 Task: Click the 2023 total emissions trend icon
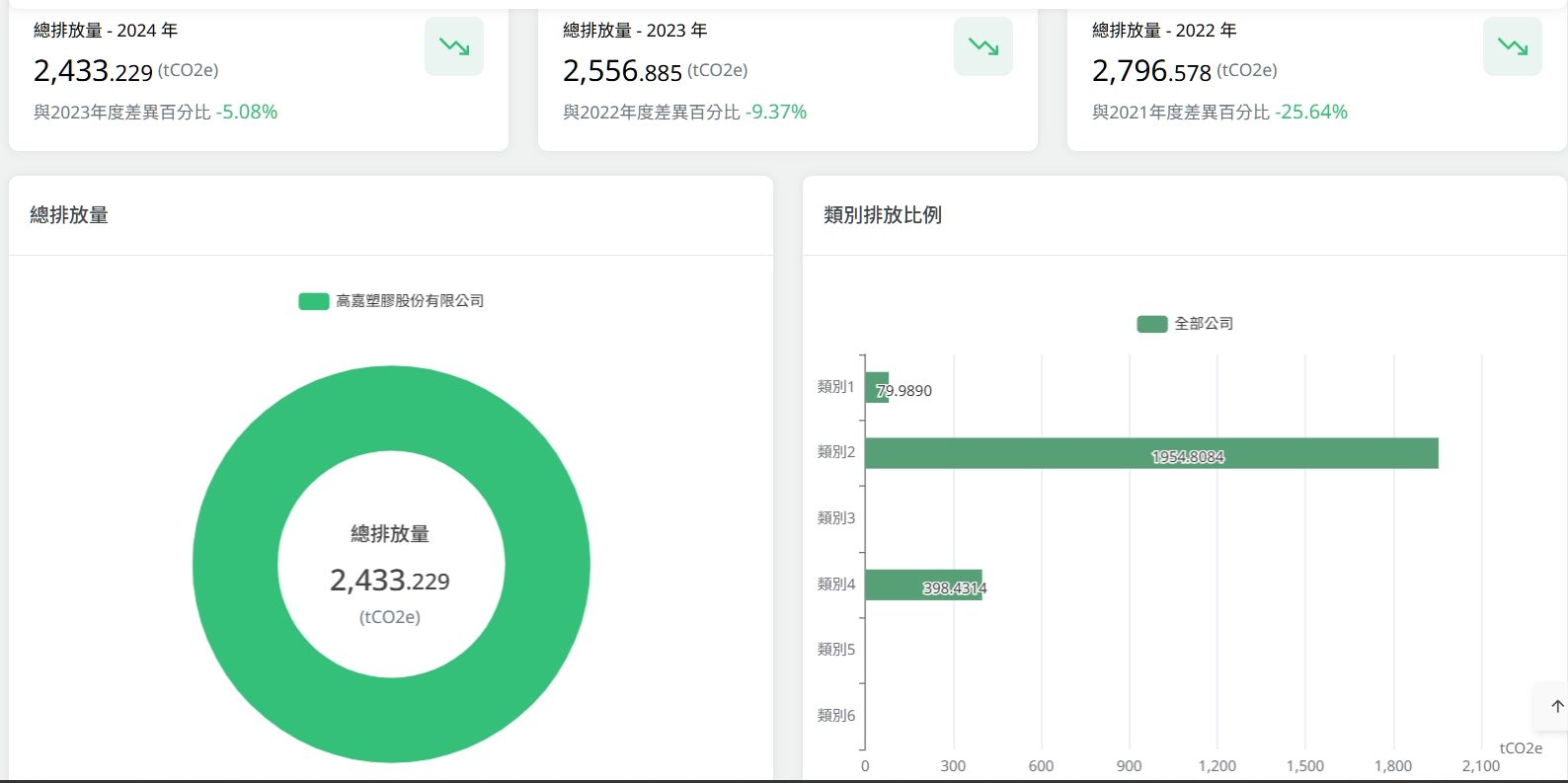click(982, 46)
